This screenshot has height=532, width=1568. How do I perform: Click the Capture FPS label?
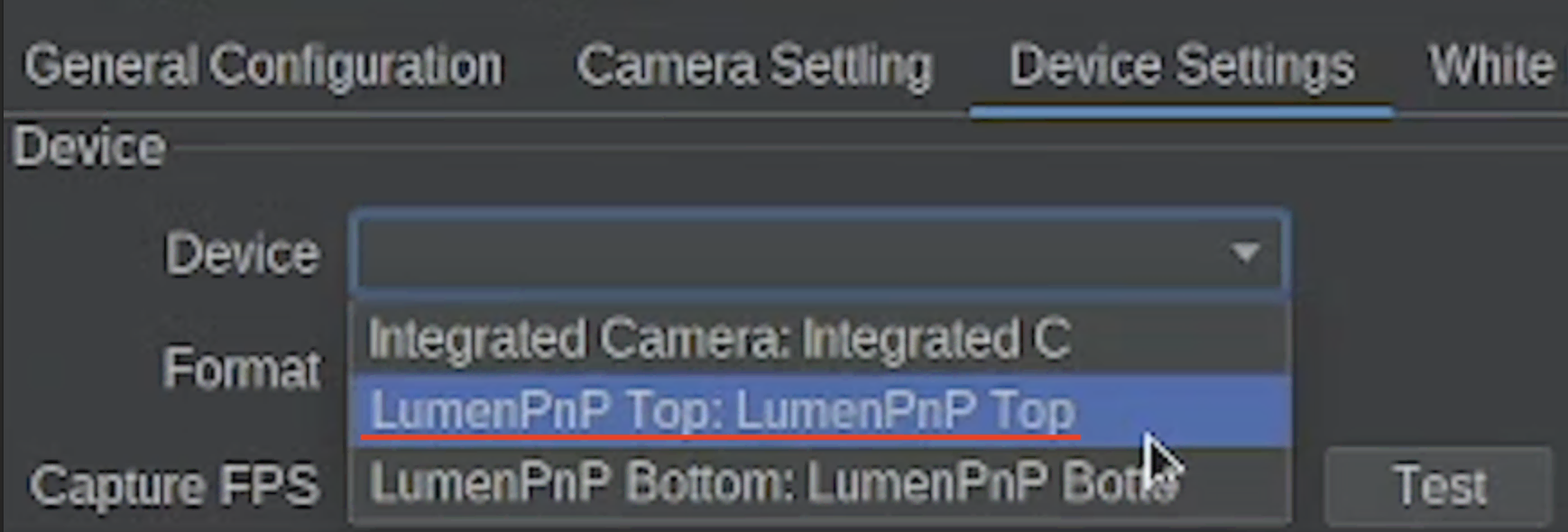pyautogui.click(x=174, y=485)
